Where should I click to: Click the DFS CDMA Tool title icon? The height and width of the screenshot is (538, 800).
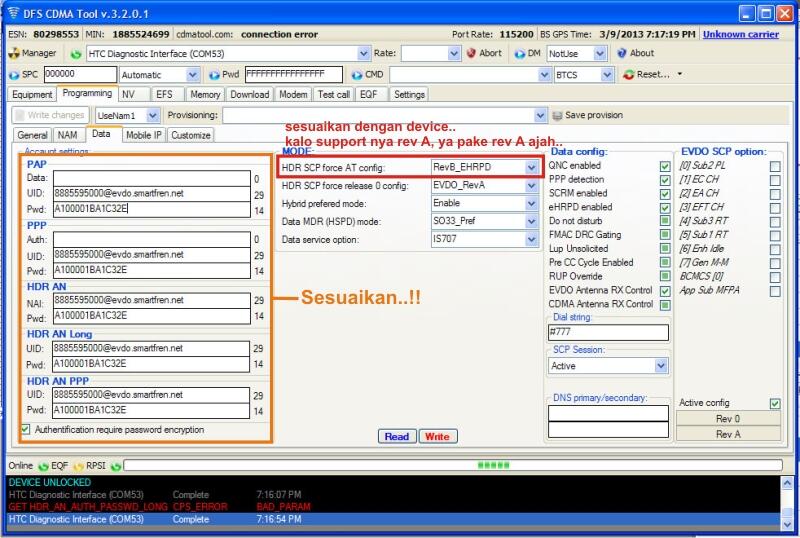click(x=14, y=13)
